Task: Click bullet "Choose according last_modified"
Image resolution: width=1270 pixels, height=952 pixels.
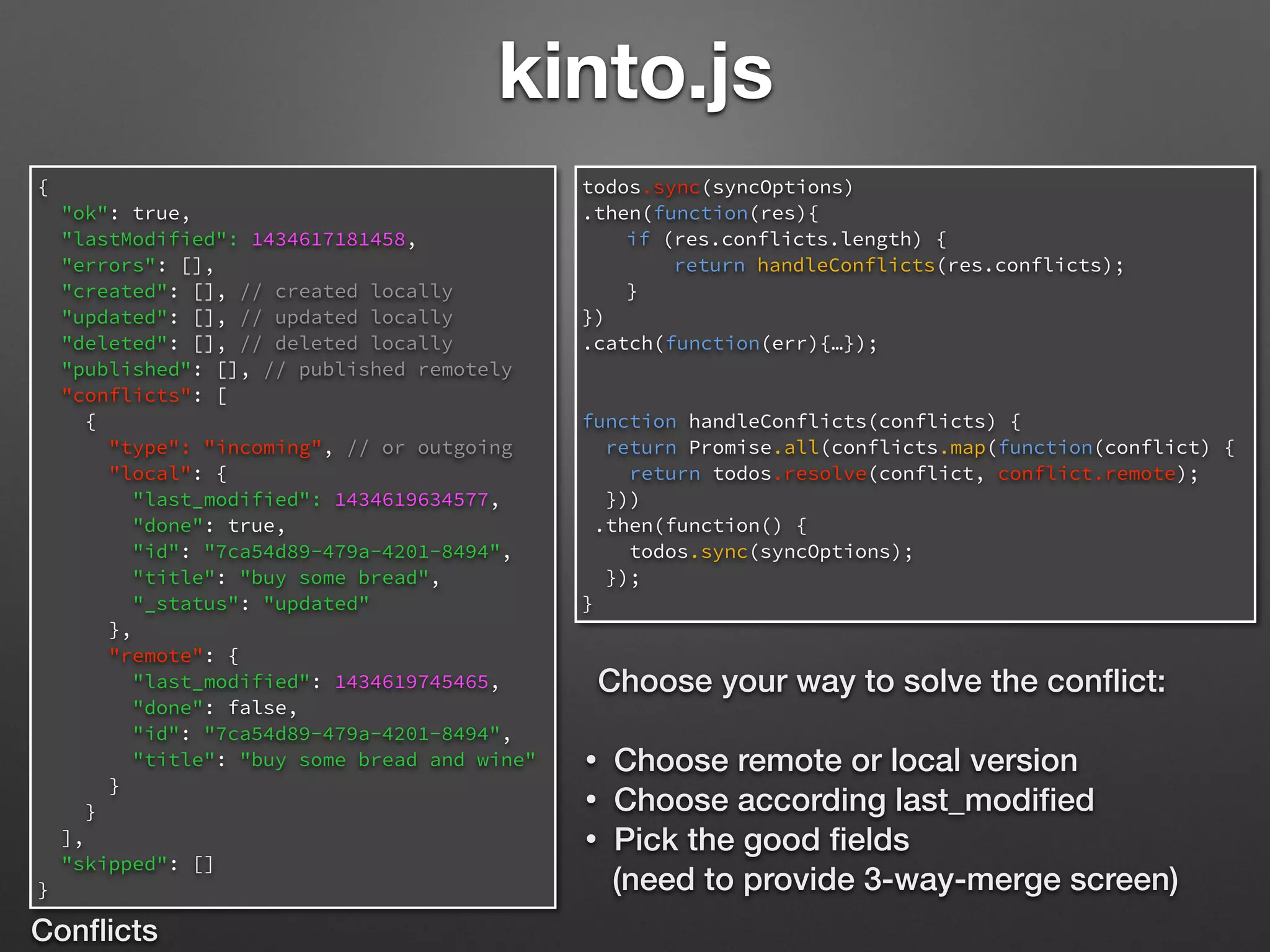Action: click(x=853, y=800)
